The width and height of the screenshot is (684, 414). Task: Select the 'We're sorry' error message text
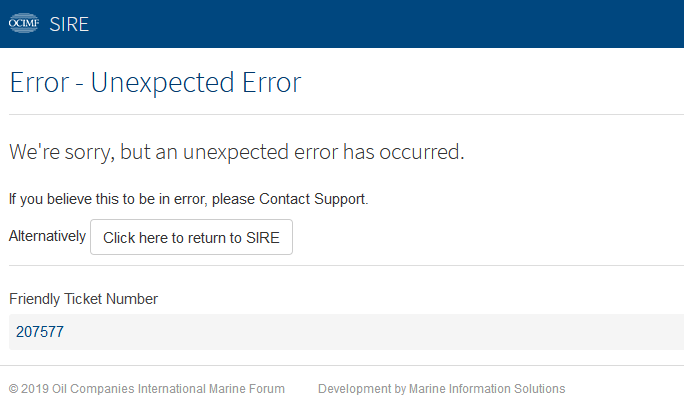(236, 152)
